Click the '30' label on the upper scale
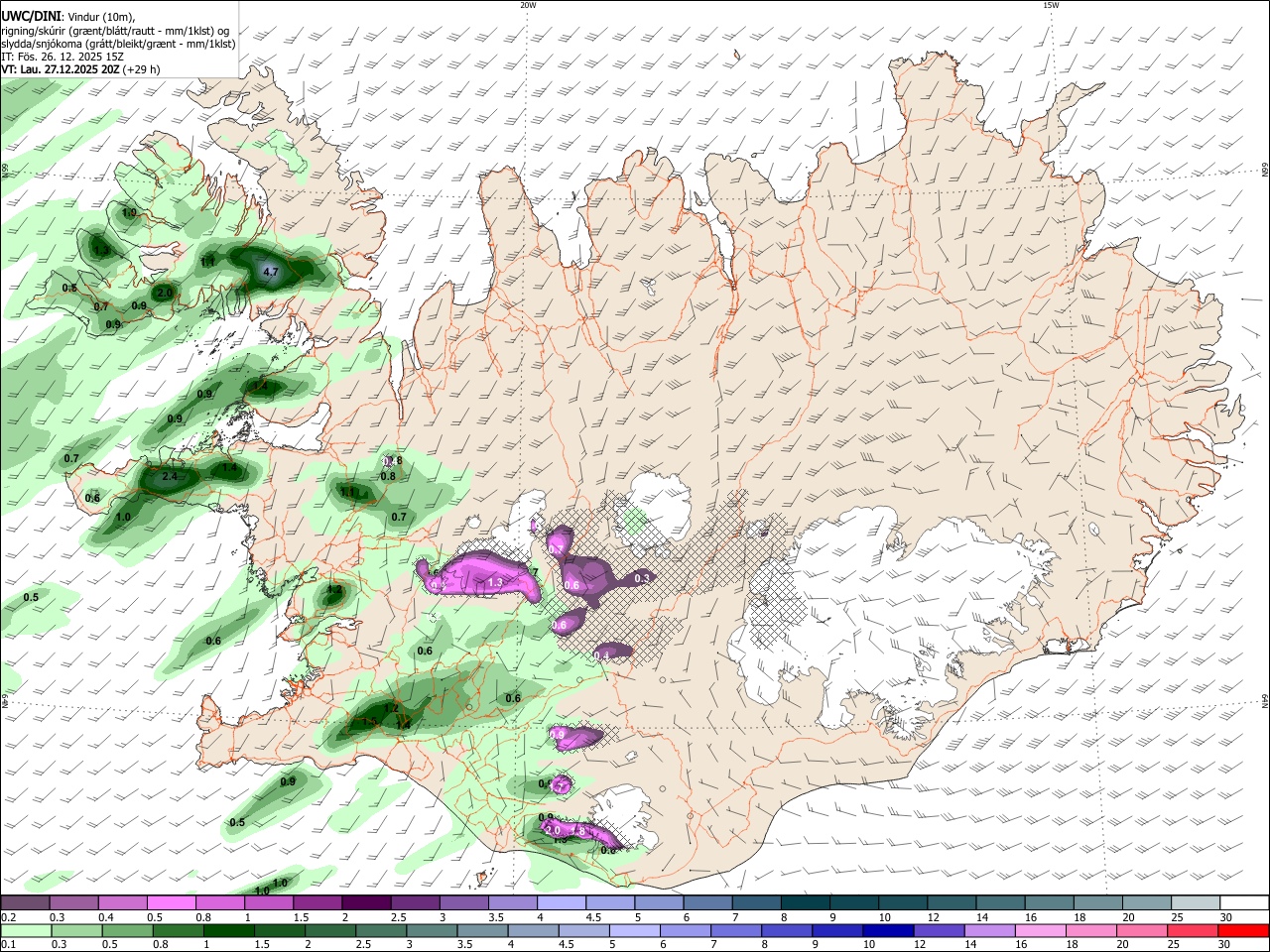The height and width of the screenshot is (952, 1270). click(1226, 917)
